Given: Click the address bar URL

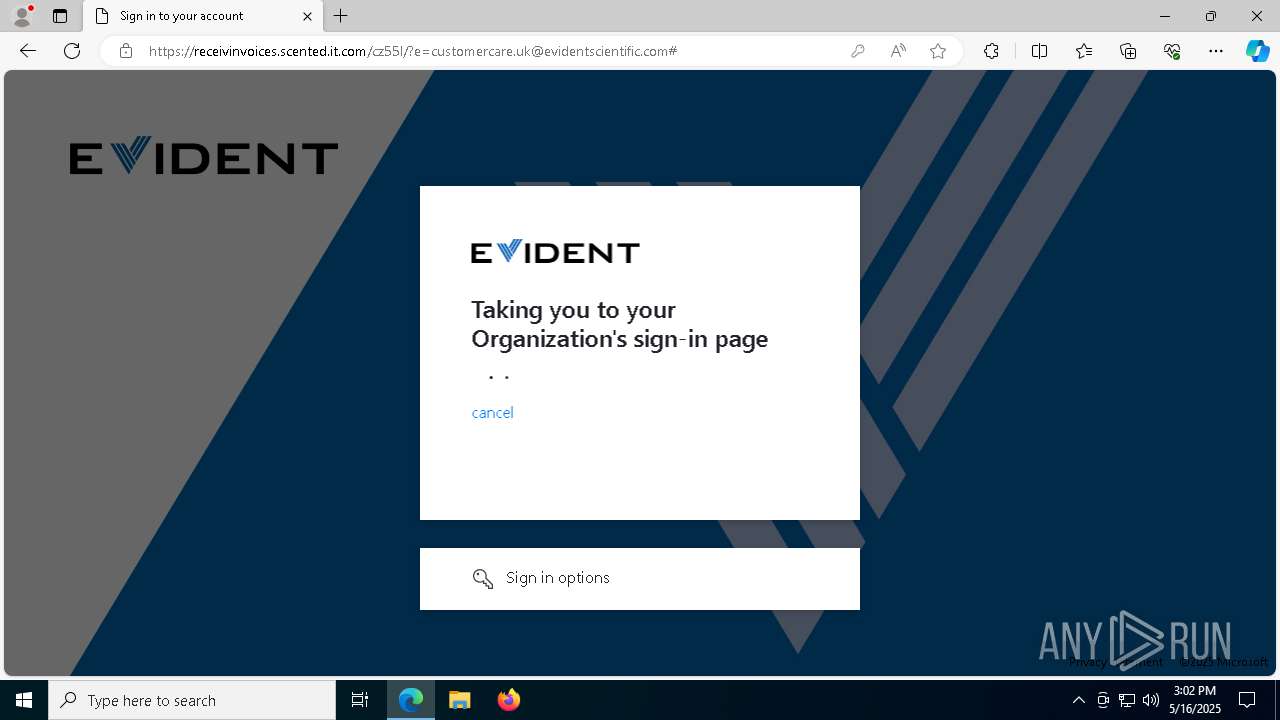Looking at the screenshot, I should coord(413,51).
